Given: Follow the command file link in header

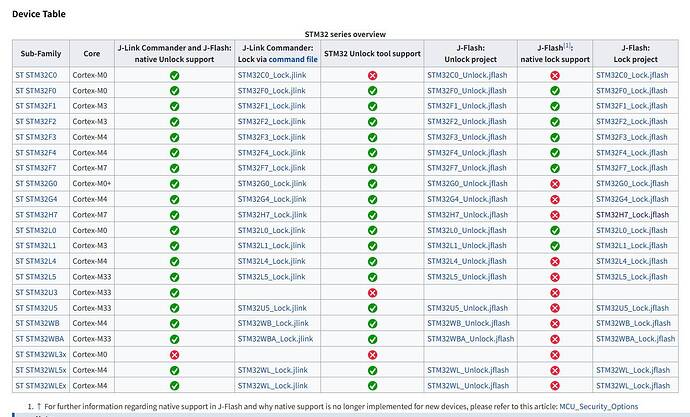Looking at the screenshot, I should (293, 59).
